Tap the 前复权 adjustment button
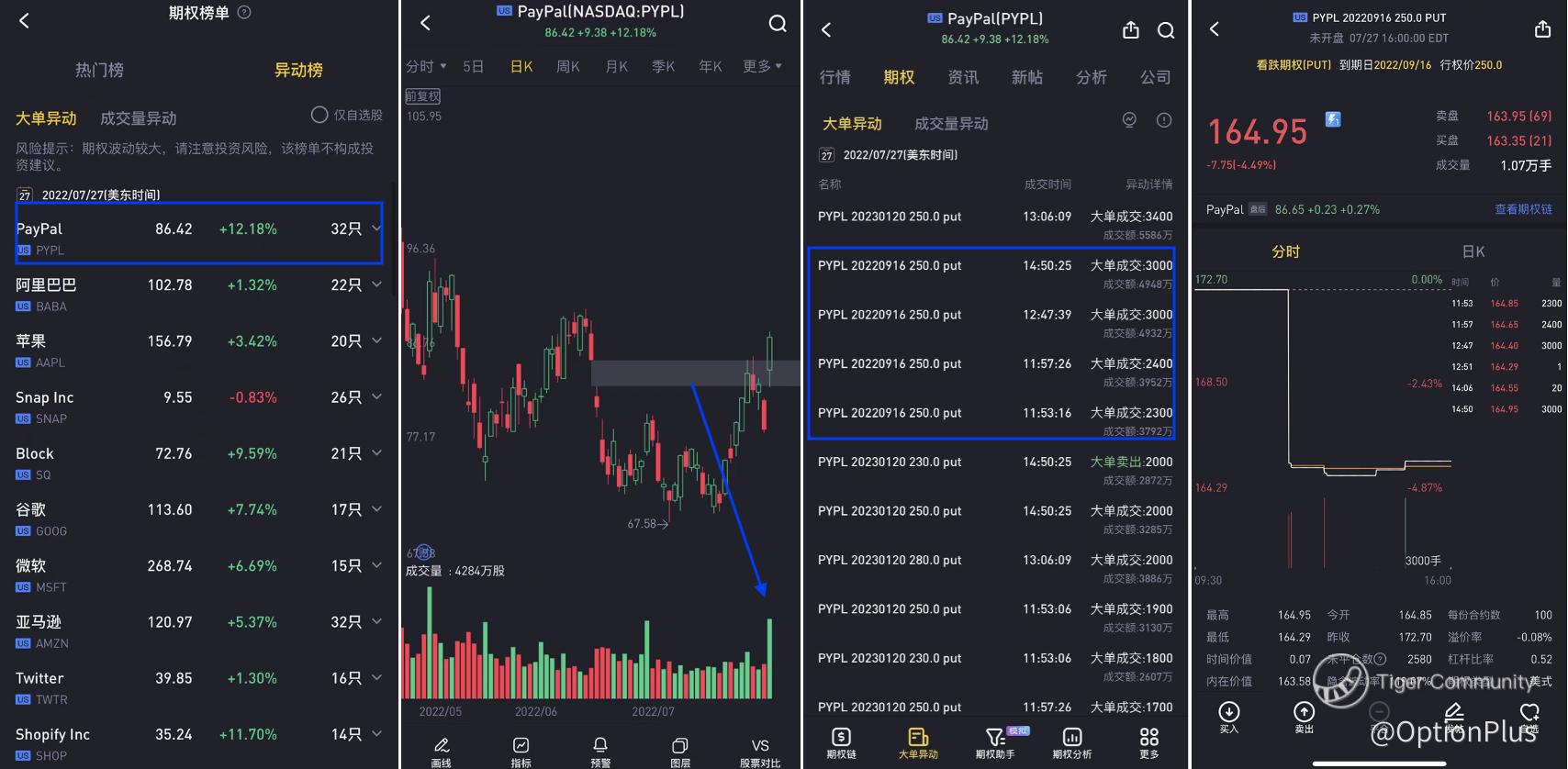1568x769 pixels. pos(423,96)
